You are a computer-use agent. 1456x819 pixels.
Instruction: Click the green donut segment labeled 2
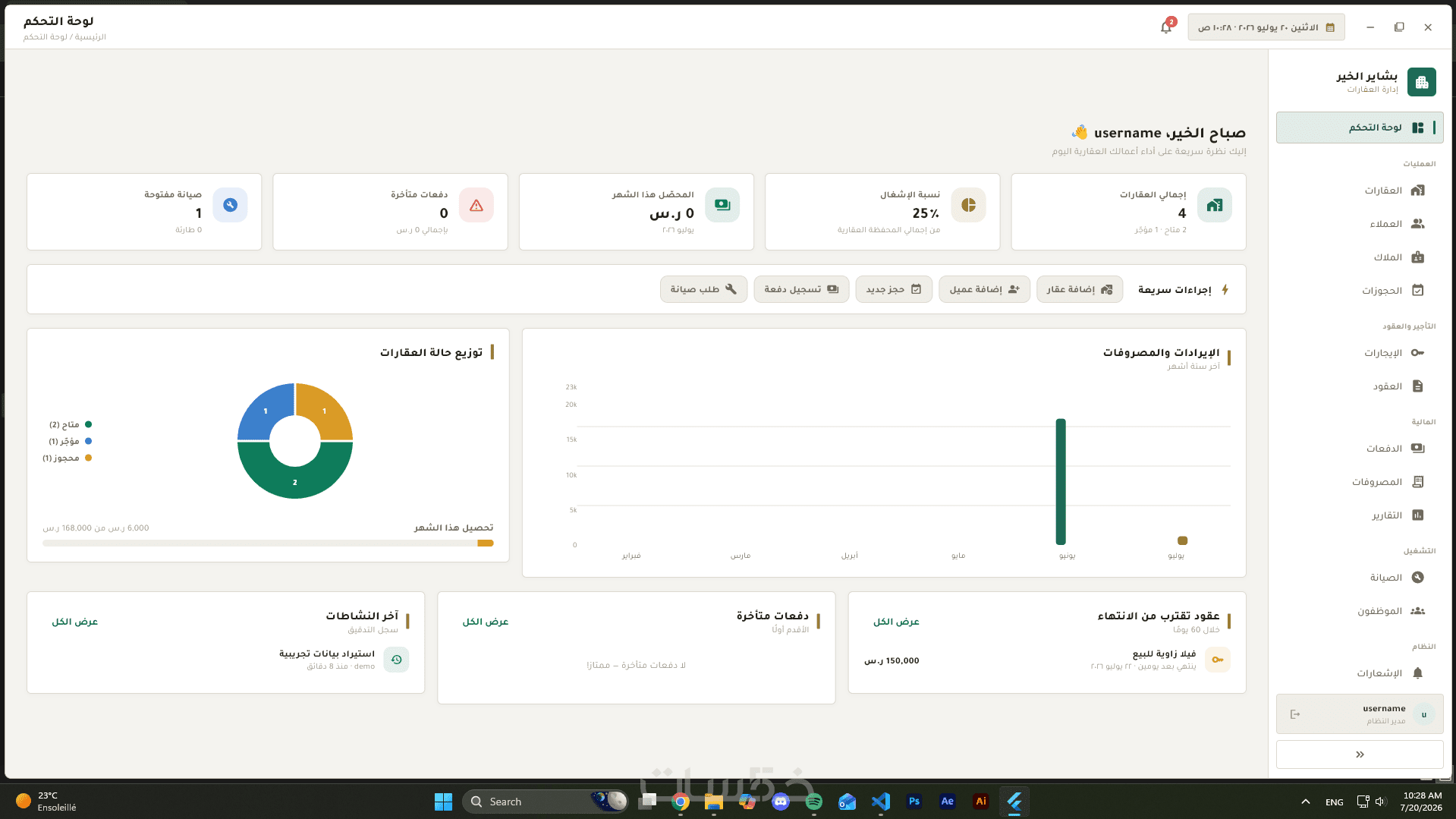[295, 480]
